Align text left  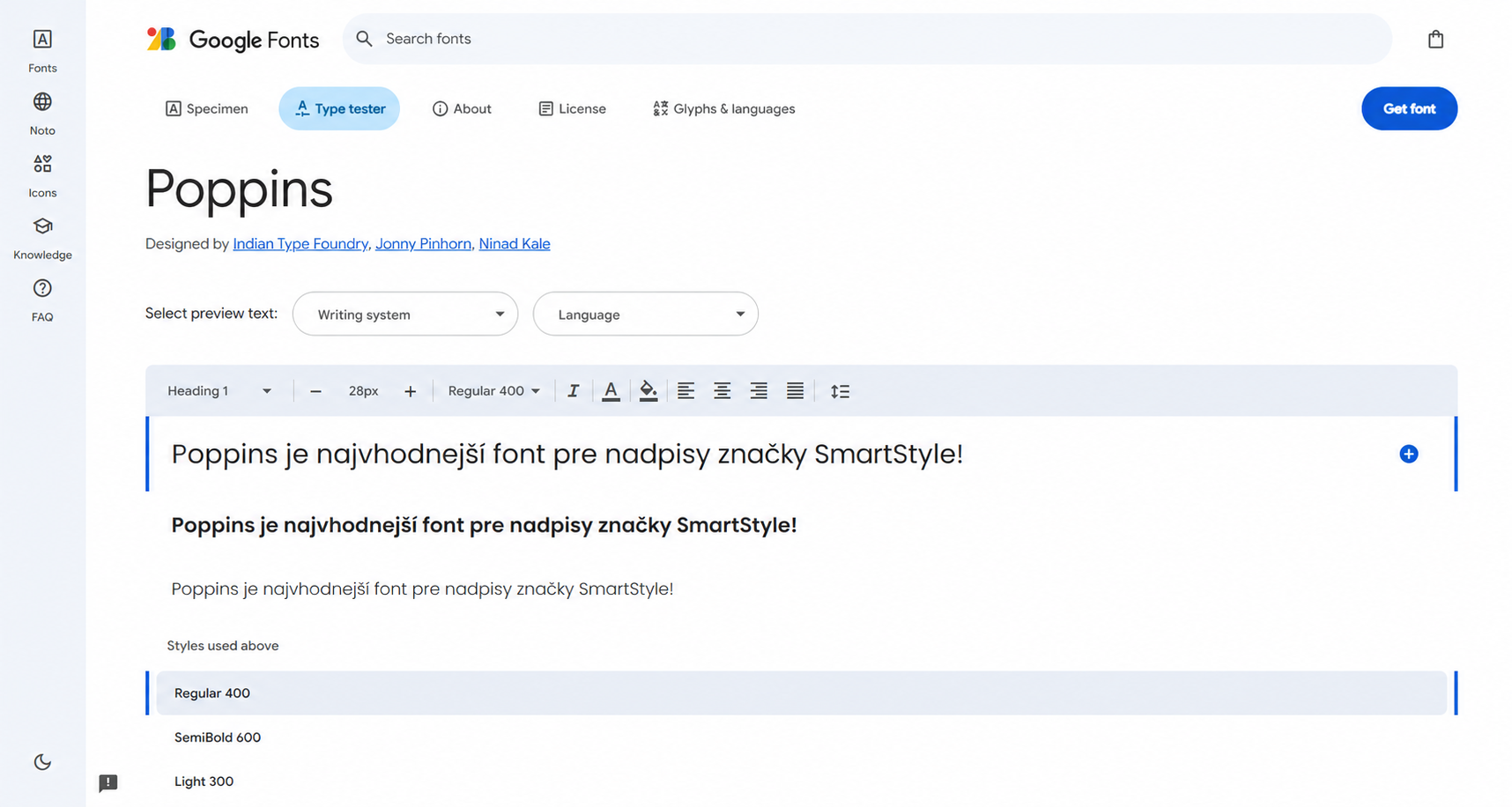click(686, 391)
